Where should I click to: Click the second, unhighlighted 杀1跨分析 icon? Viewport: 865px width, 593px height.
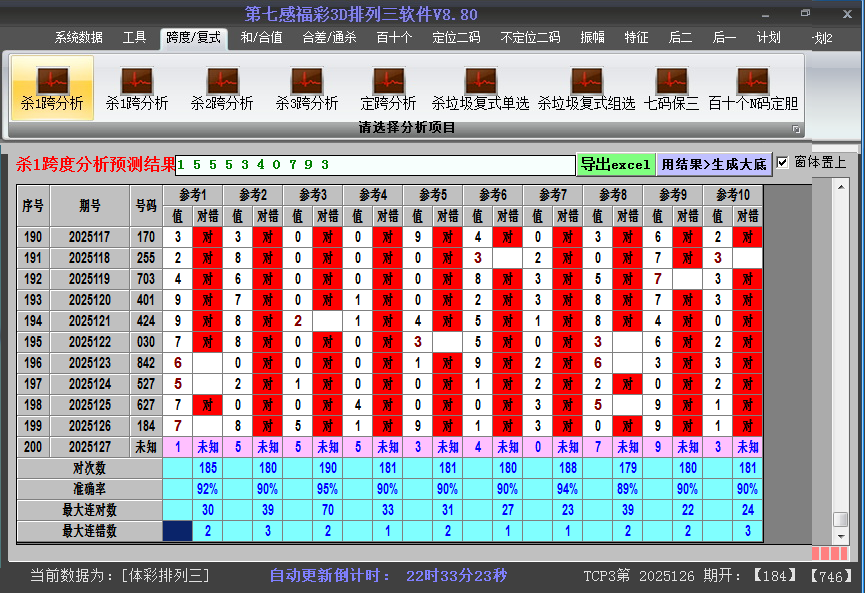coord(137,88)
